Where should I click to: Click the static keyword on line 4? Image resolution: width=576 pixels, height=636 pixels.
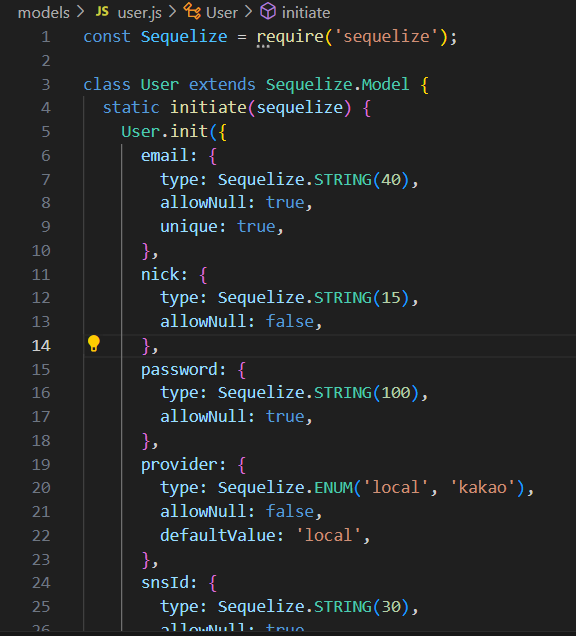(131, 107)
